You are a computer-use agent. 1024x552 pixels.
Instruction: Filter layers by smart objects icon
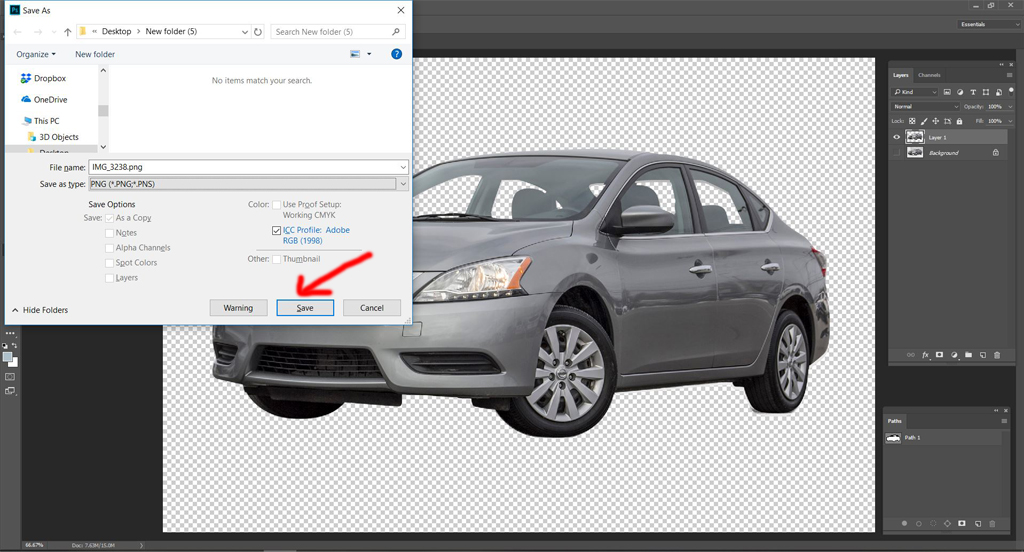point(999,92)
